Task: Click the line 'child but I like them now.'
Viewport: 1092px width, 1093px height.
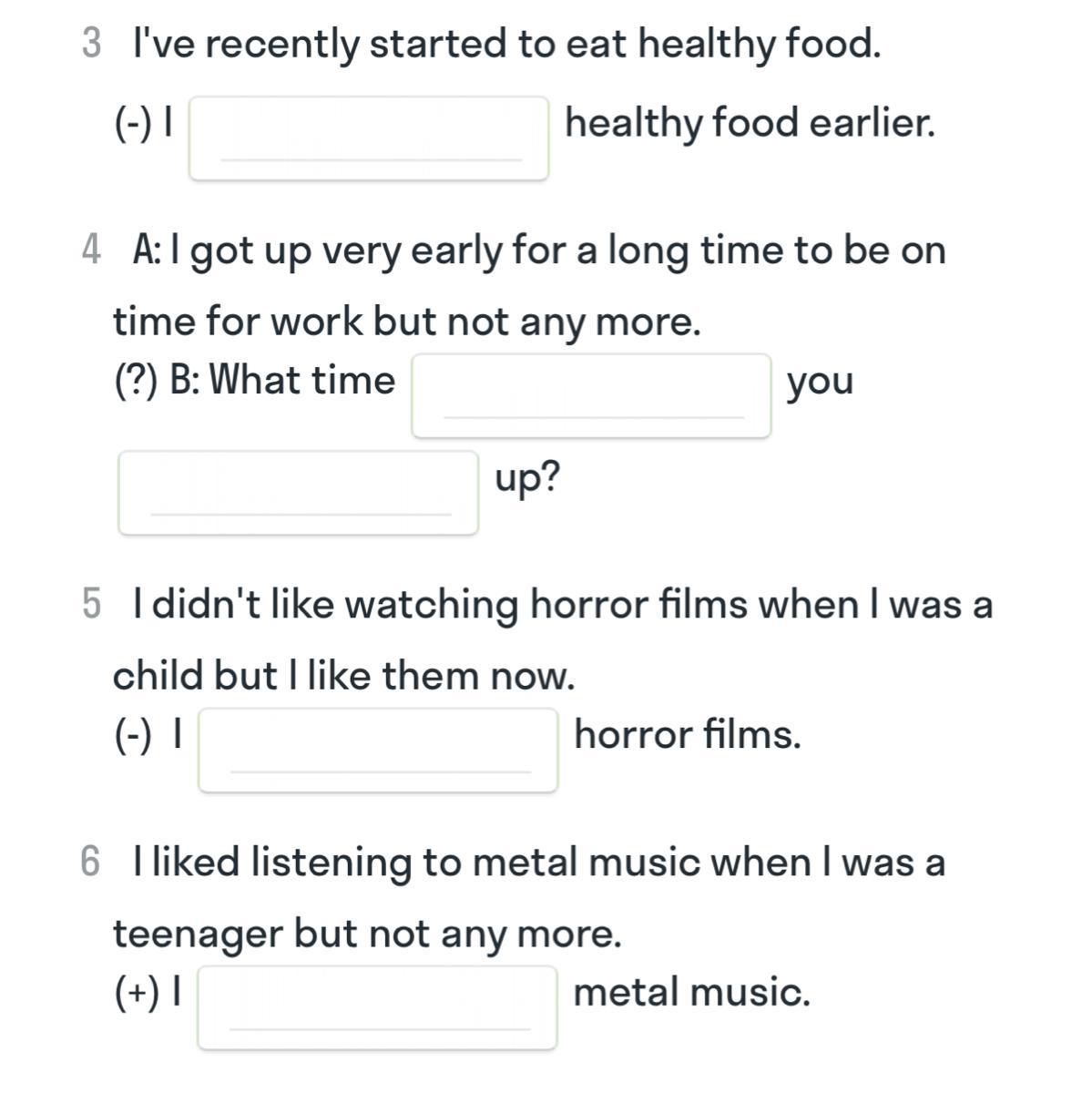Action: [344, 675]
